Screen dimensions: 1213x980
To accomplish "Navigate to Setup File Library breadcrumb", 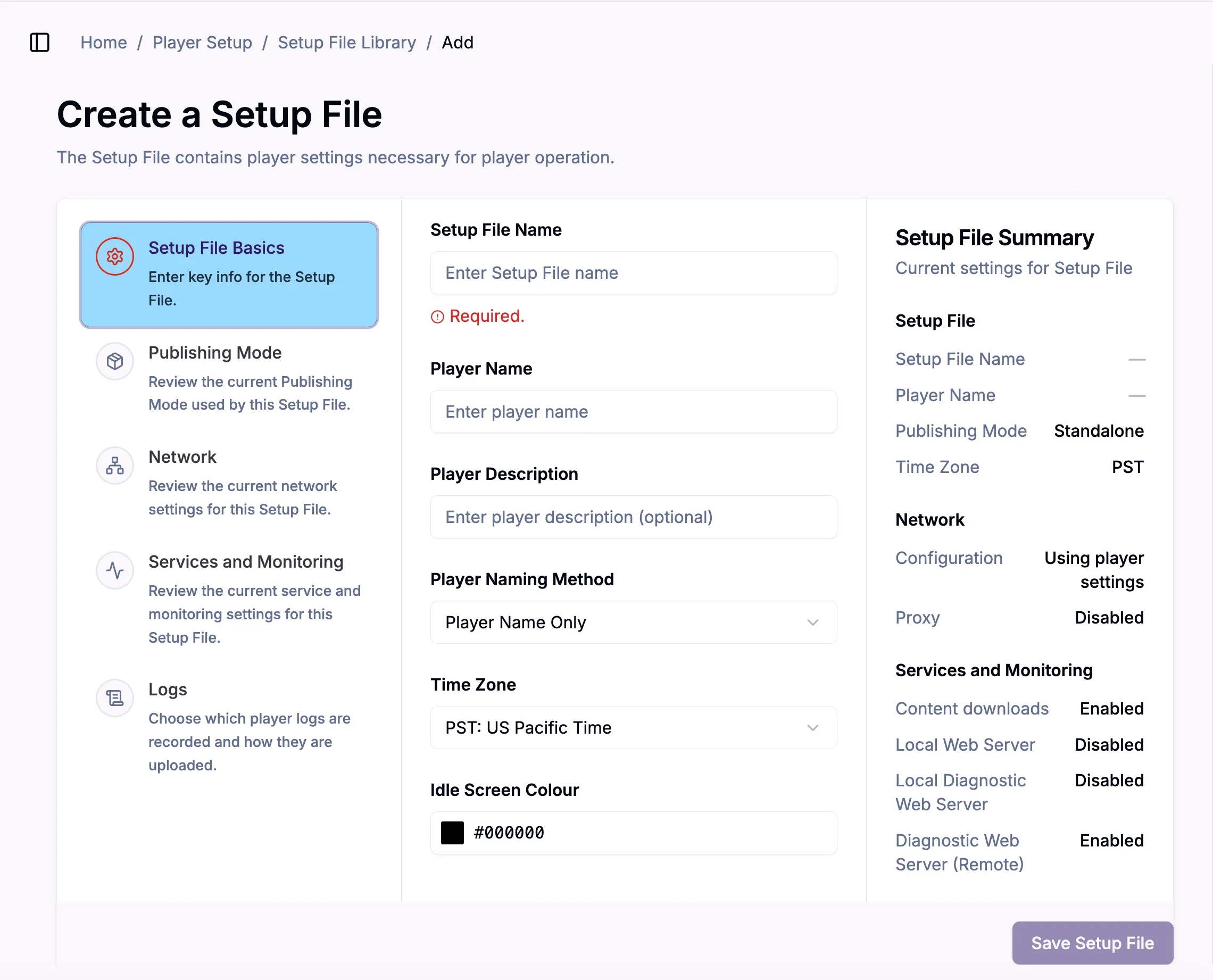I will (346, 43).
